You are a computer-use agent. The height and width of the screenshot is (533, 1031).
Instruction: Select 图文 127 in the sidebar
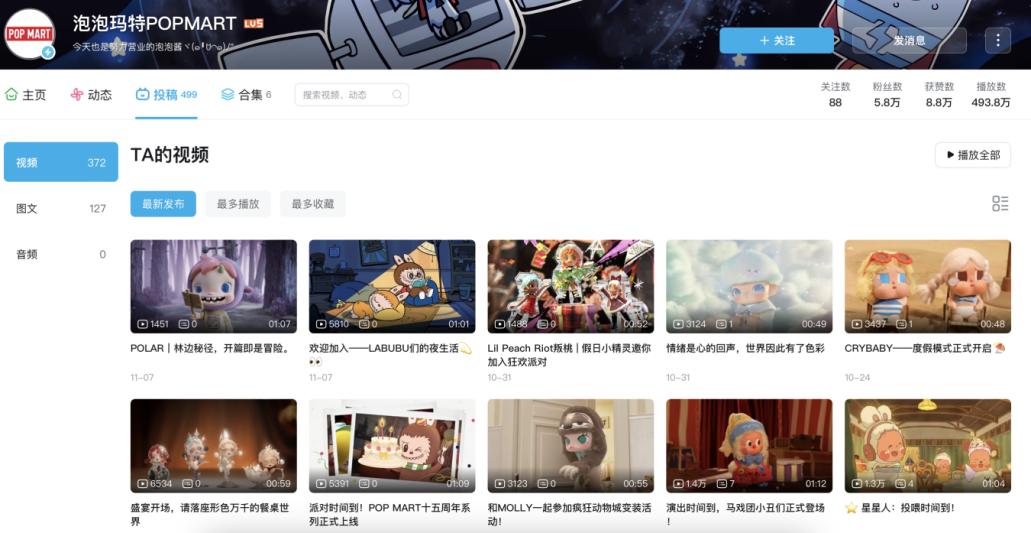61,208
